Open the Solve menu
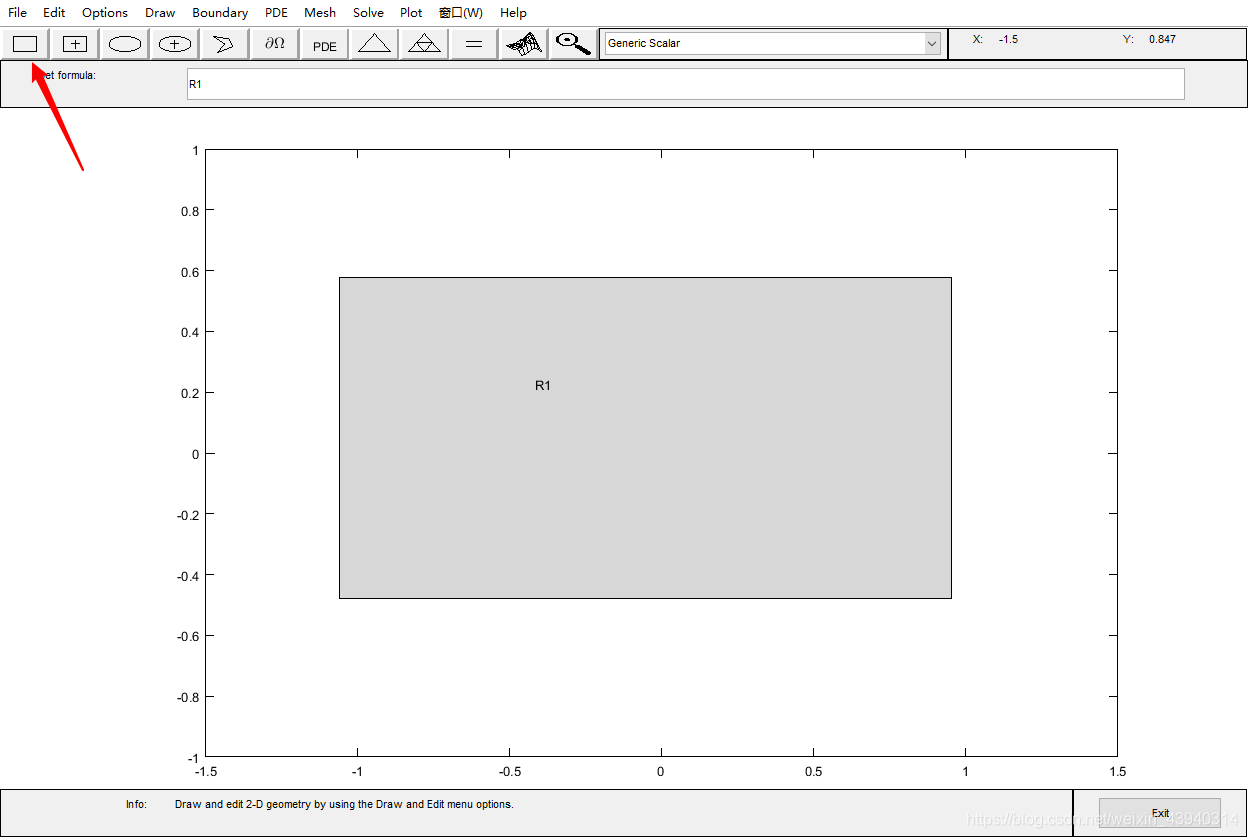1248x838 pixels. 368,13
